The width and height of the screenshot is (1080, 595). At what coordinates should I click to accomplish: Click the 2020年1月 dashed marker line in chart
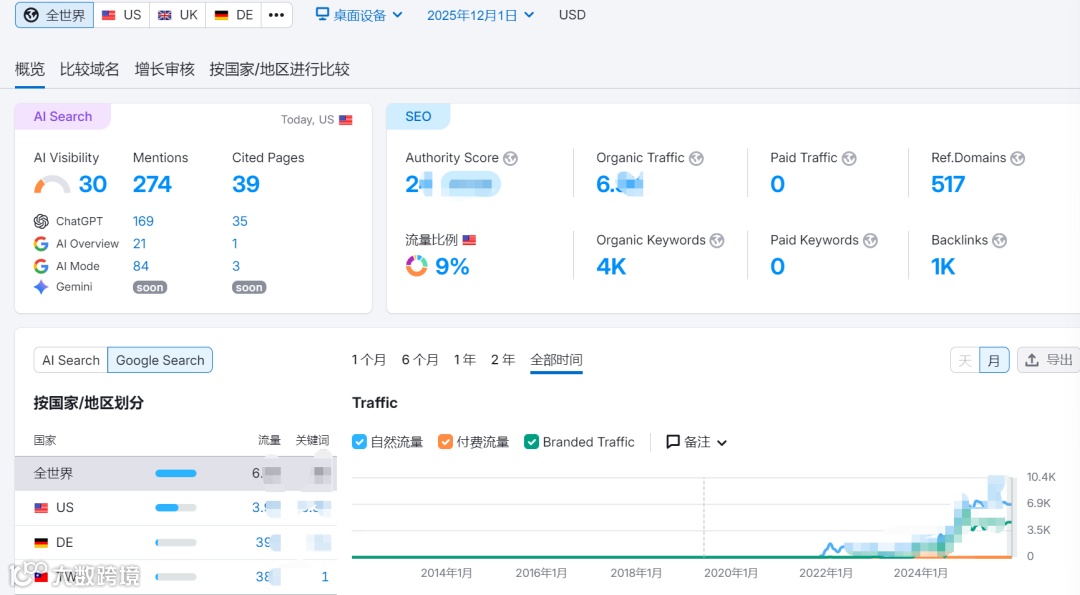point(704,516)
